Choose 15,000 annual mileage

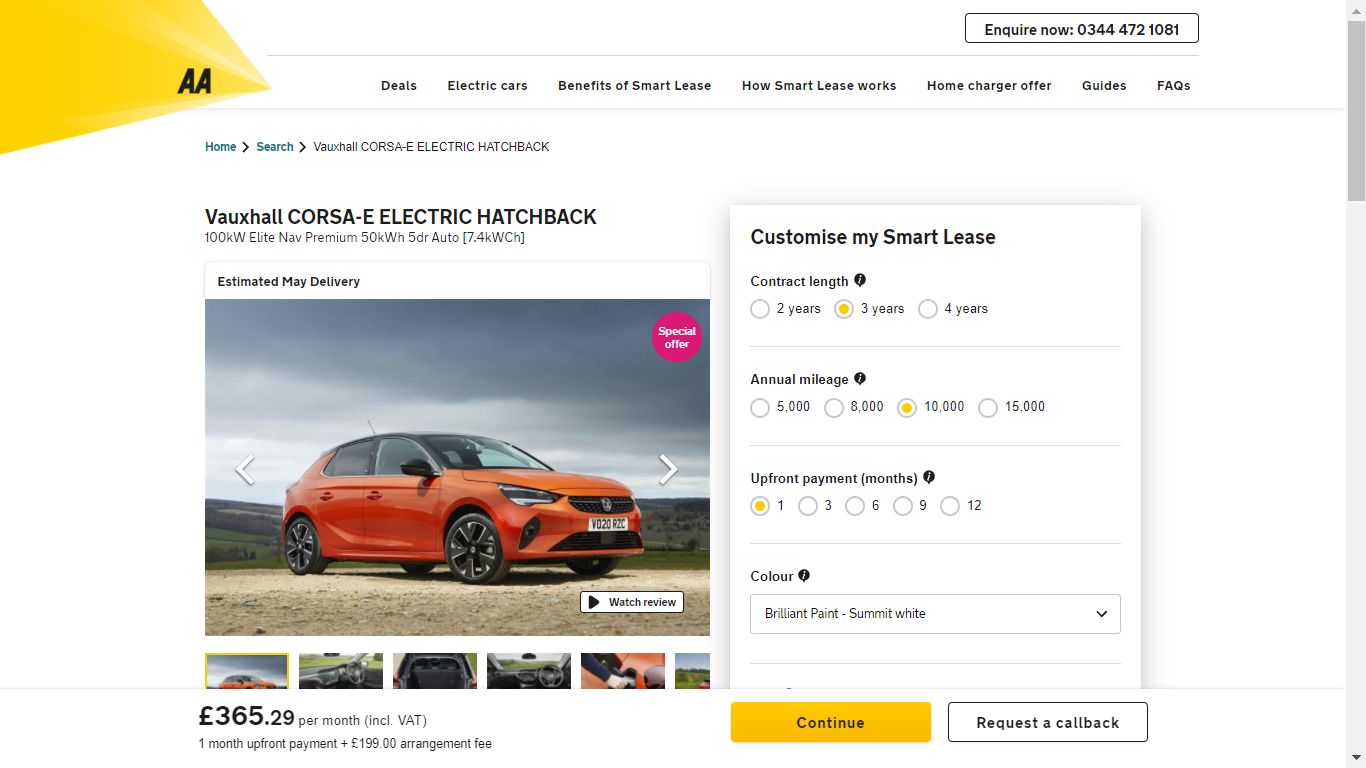(988, 407)
